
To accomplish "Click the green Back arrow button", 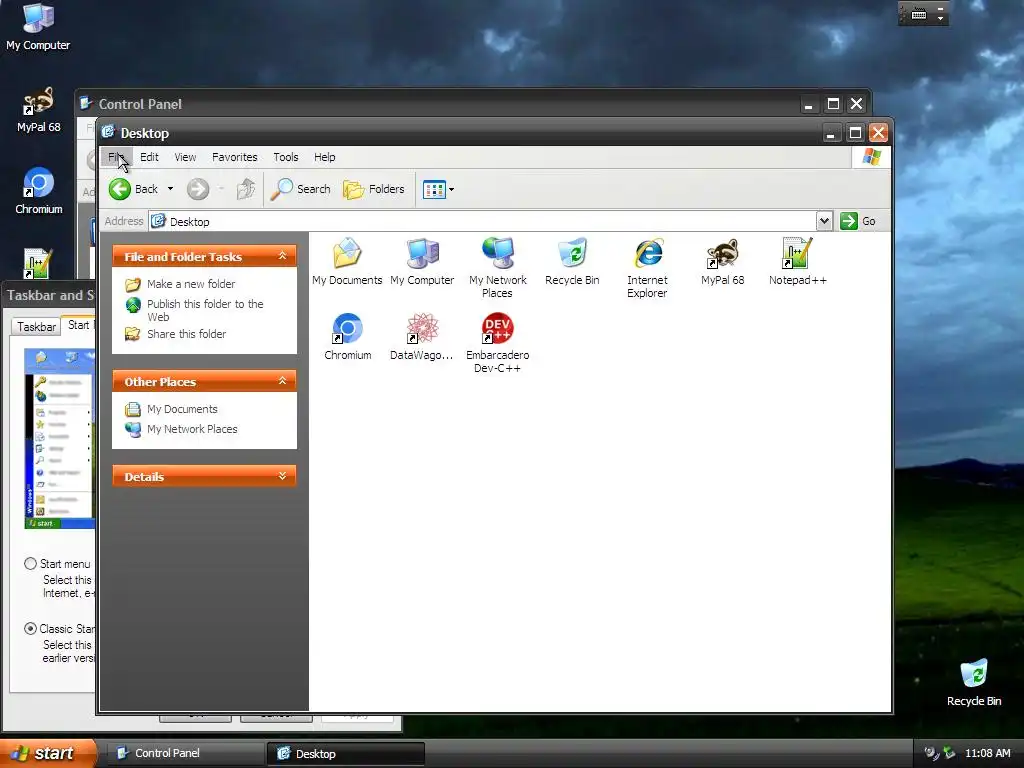I will [120, 189].
